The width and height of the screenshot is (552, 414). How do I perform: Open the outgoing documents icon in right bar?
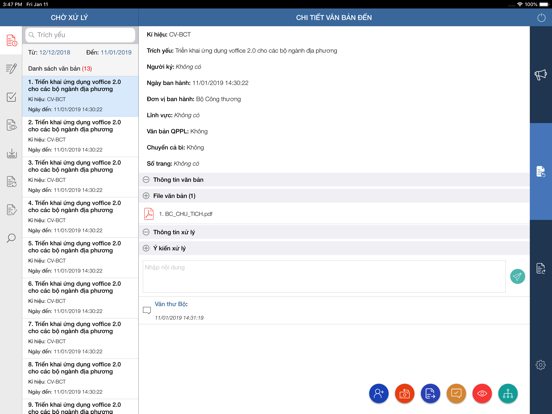(541, 269)
